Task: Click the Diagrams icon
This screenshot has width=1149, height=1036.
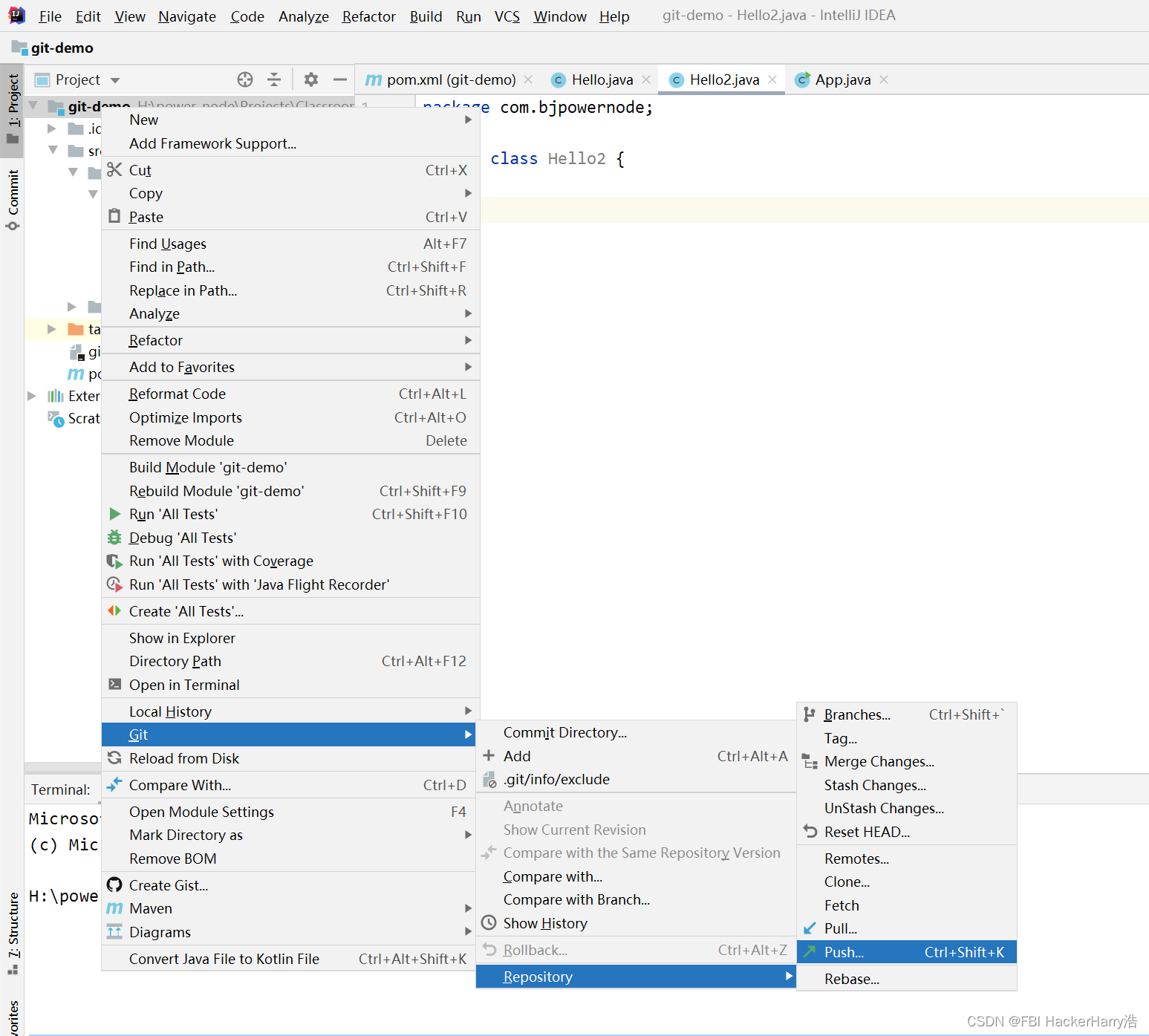Action: click(114, 931)
